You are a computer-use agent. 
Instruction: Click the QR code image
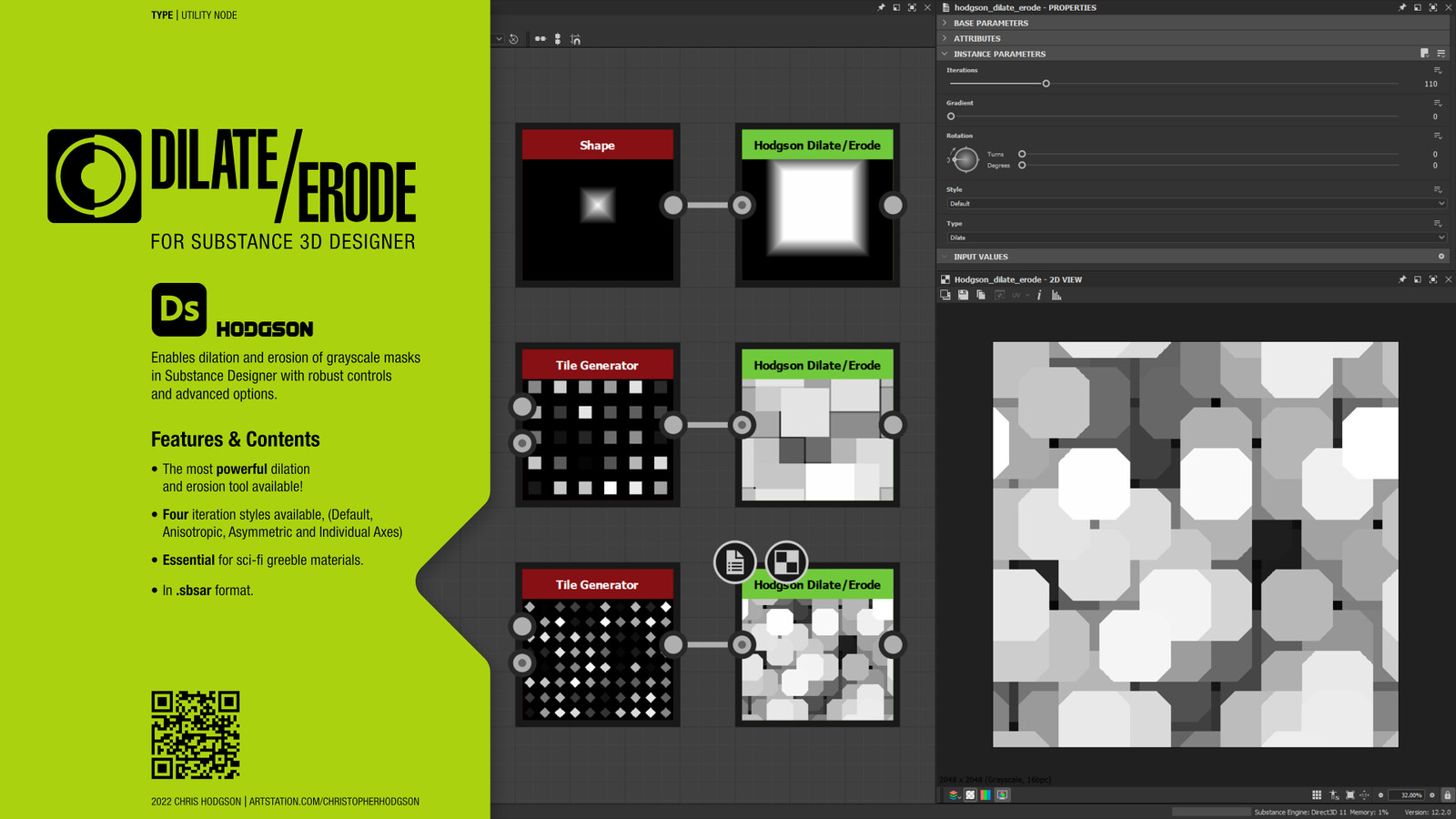196,734
